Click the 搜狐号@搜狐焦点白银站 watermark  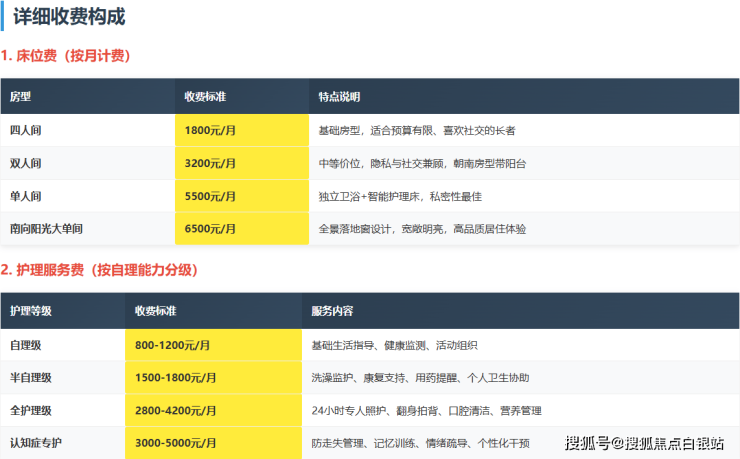646,443
